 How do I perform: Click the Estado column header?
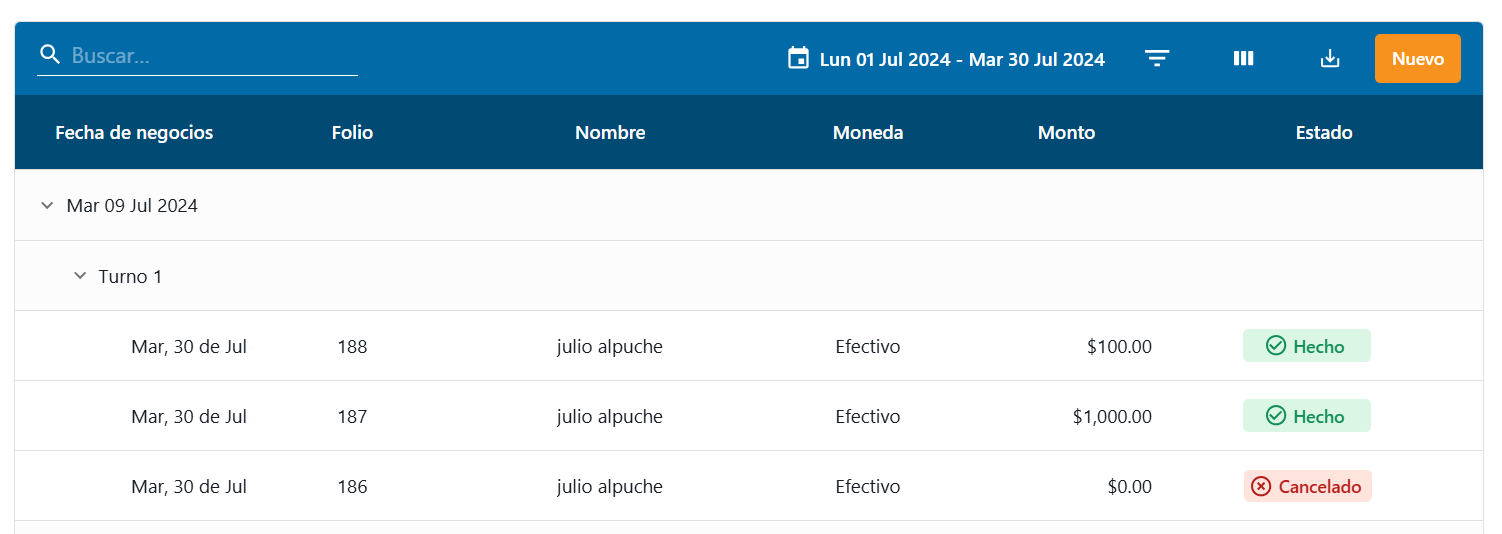click(x=1323, y=132)
